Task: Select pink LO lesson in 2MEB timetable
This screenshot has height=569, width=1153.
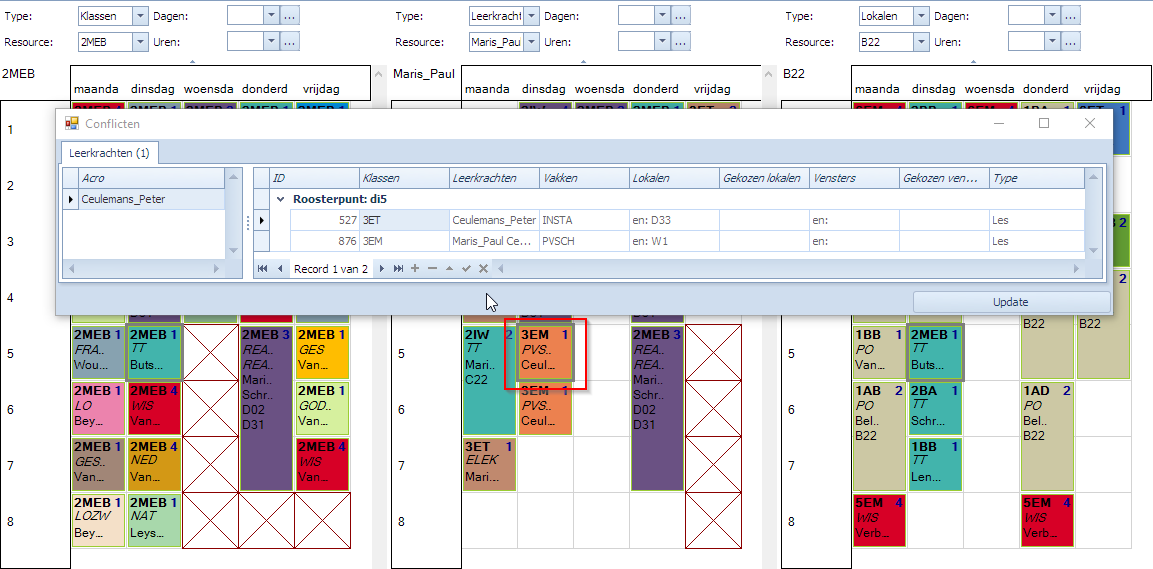Action: 99,409
